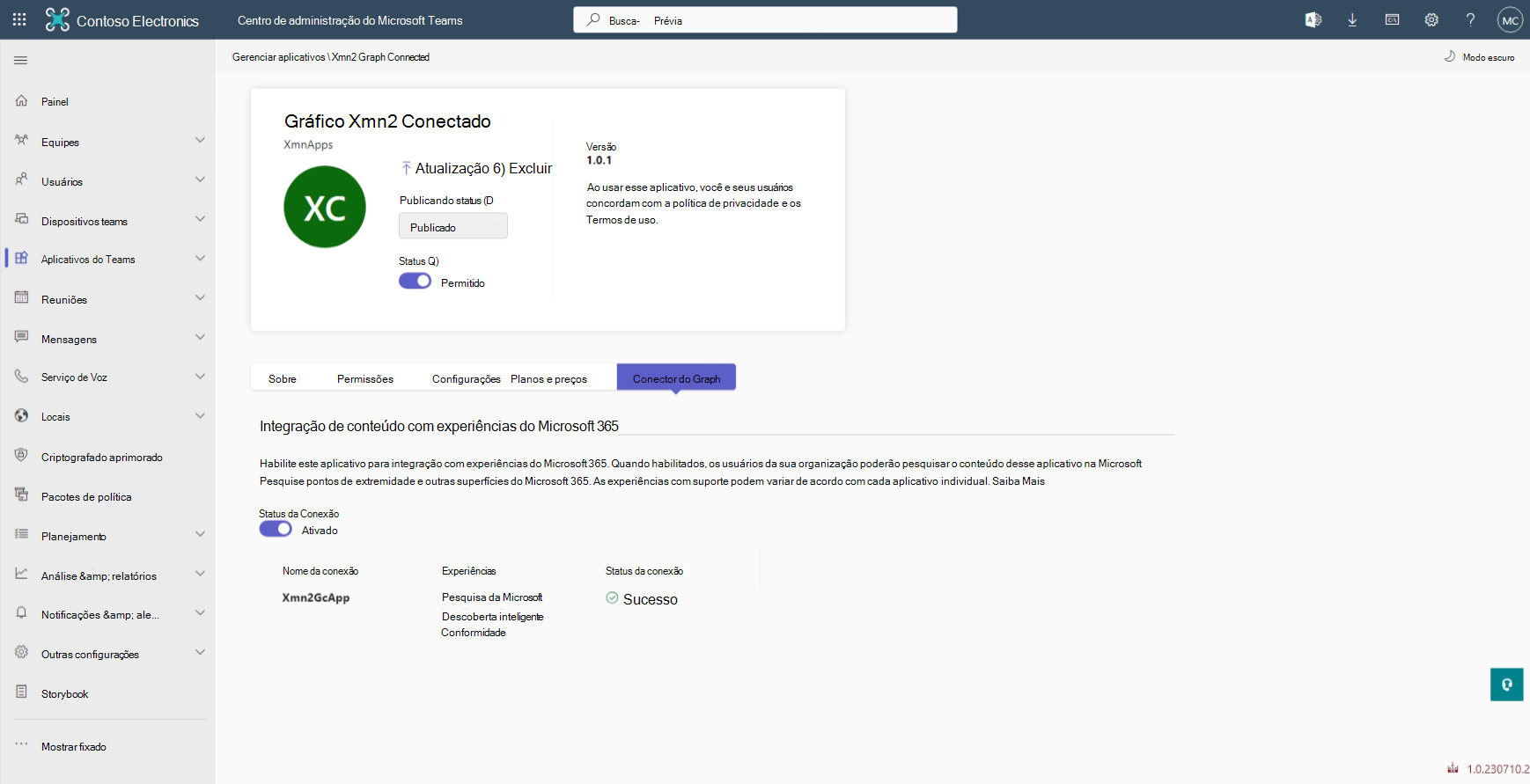Expand the Aplicativos do Teams chevron

click(200, 259)
